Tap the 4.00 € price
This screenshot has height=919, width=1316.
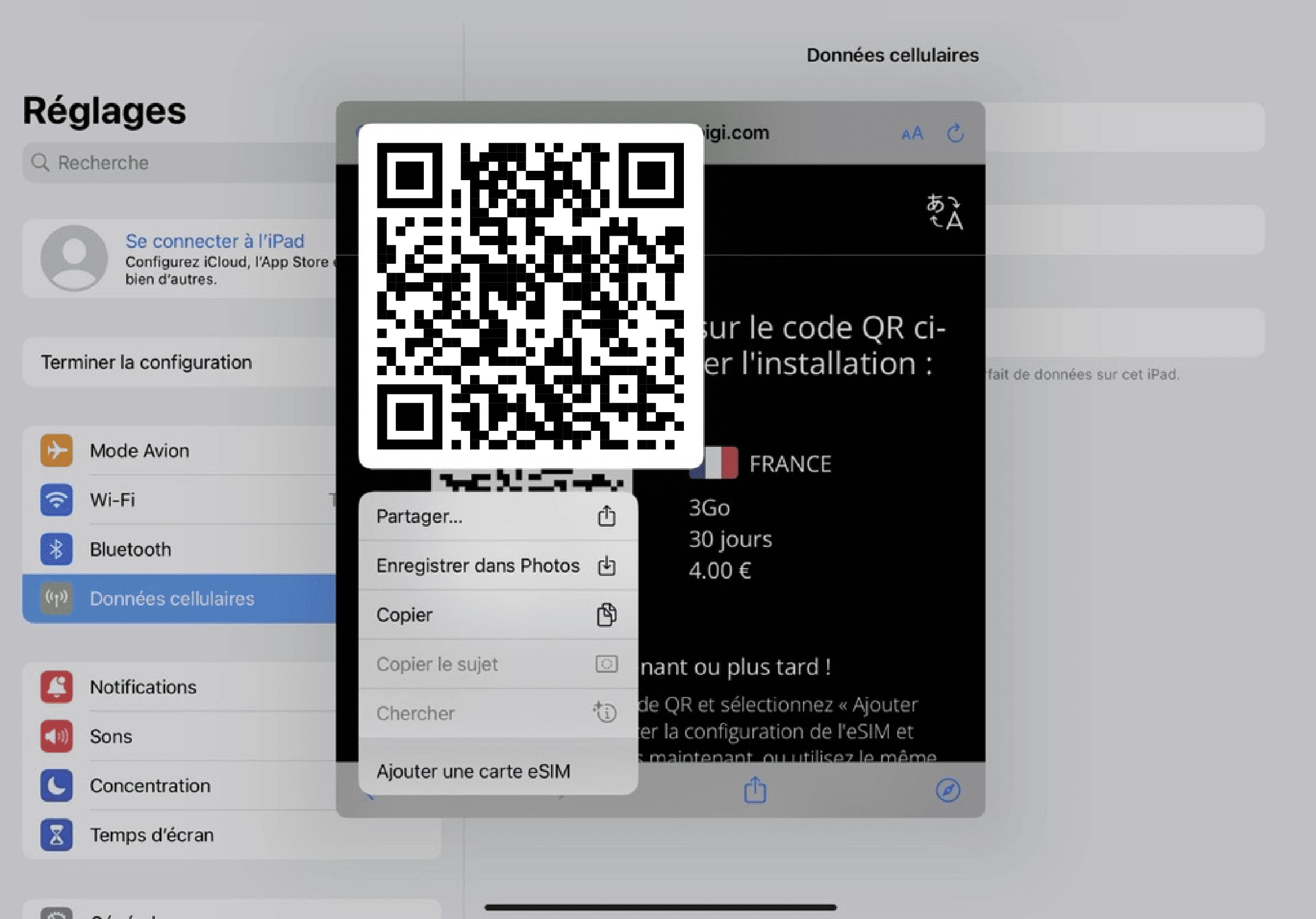point(719,571)
